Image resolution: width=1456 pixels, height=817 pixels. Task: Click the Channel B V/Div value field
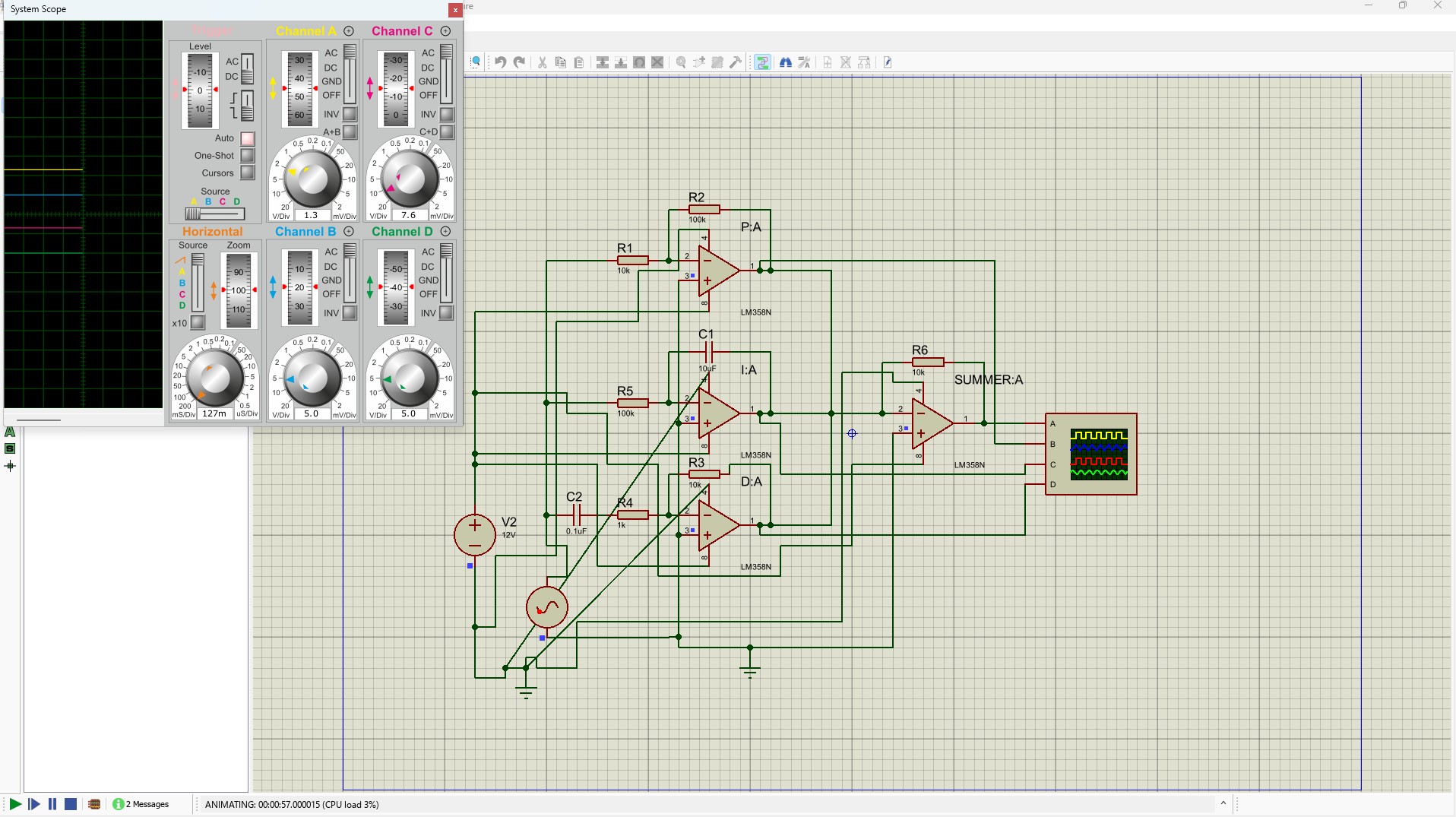[311, 414]
